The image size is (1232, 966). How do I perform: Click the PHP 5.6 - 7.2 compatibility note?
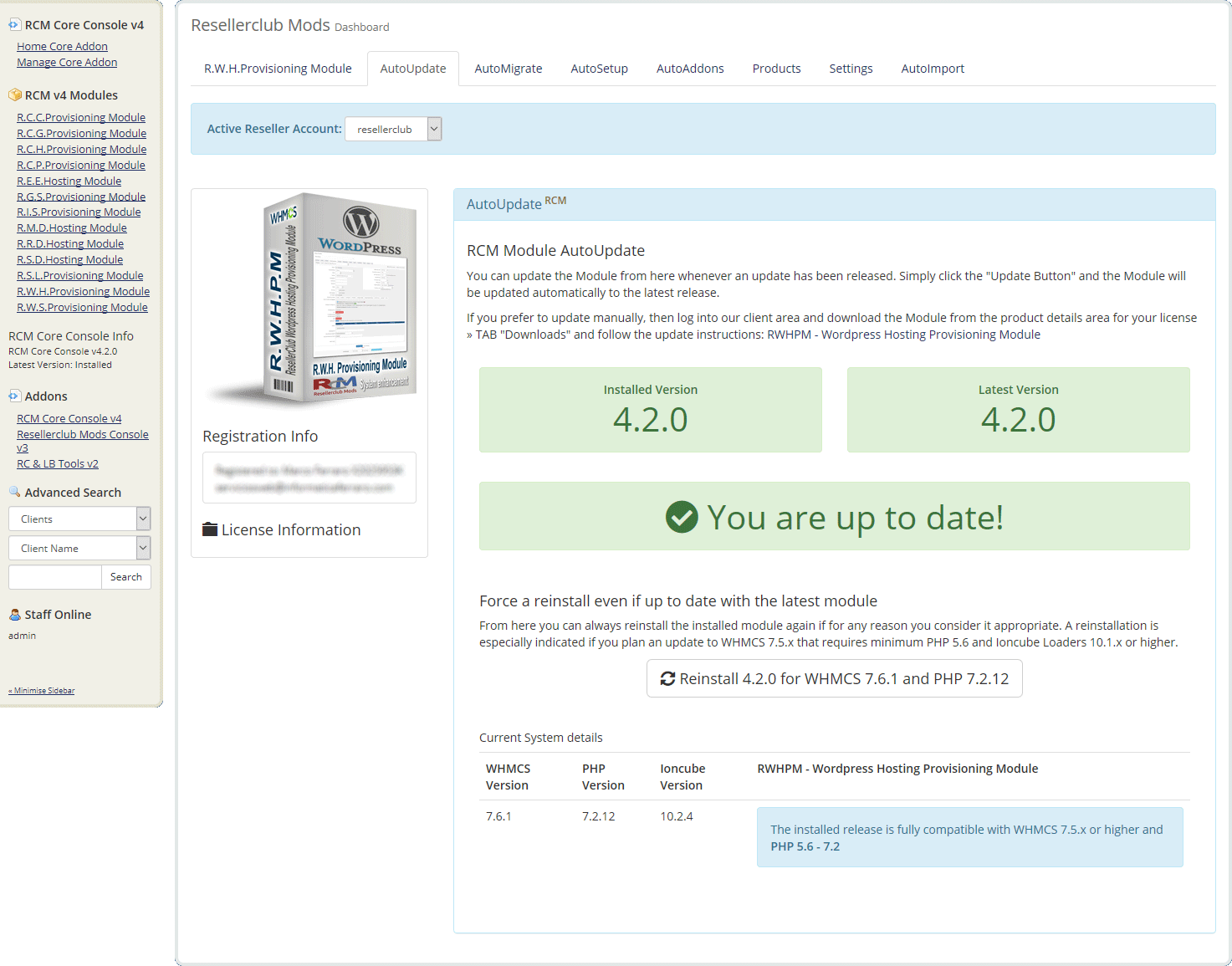pyautogui.click(x=970, y=837)
